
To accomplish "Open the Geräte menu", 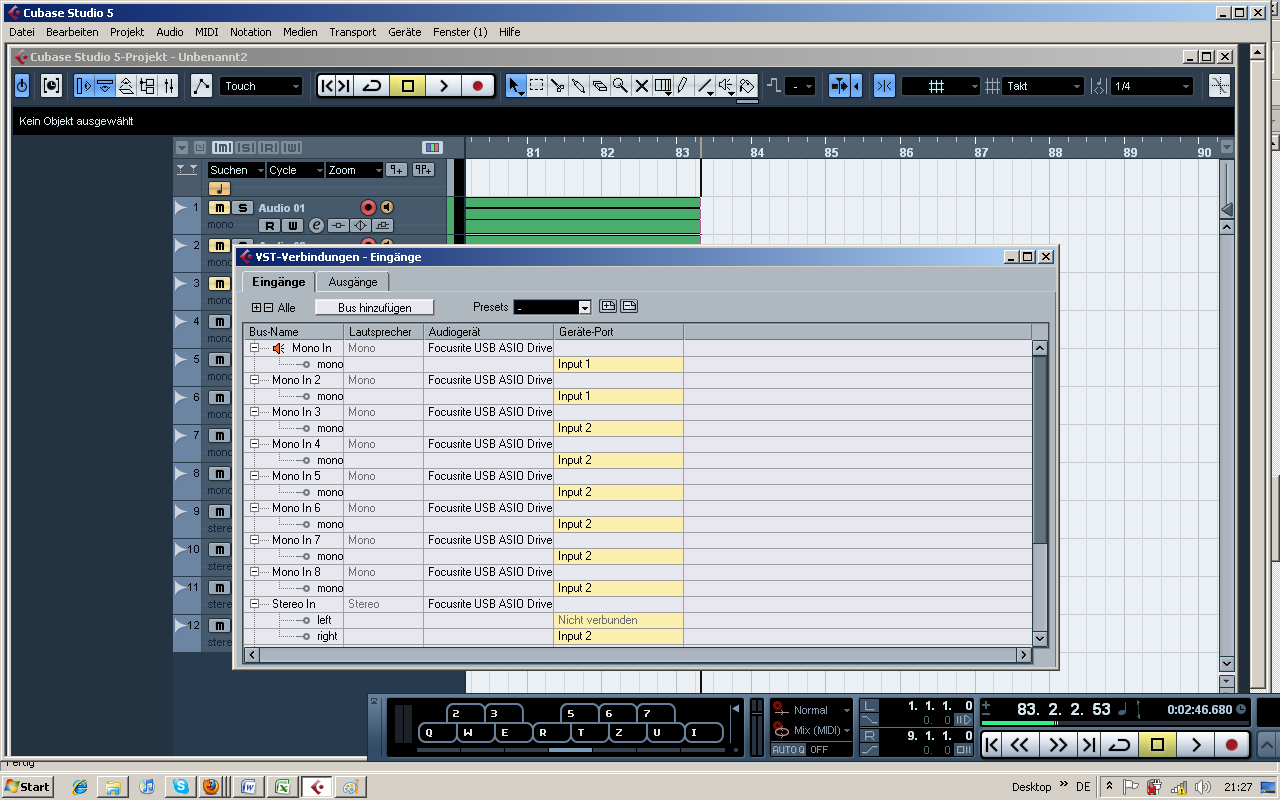I will (x=404, y=32).
